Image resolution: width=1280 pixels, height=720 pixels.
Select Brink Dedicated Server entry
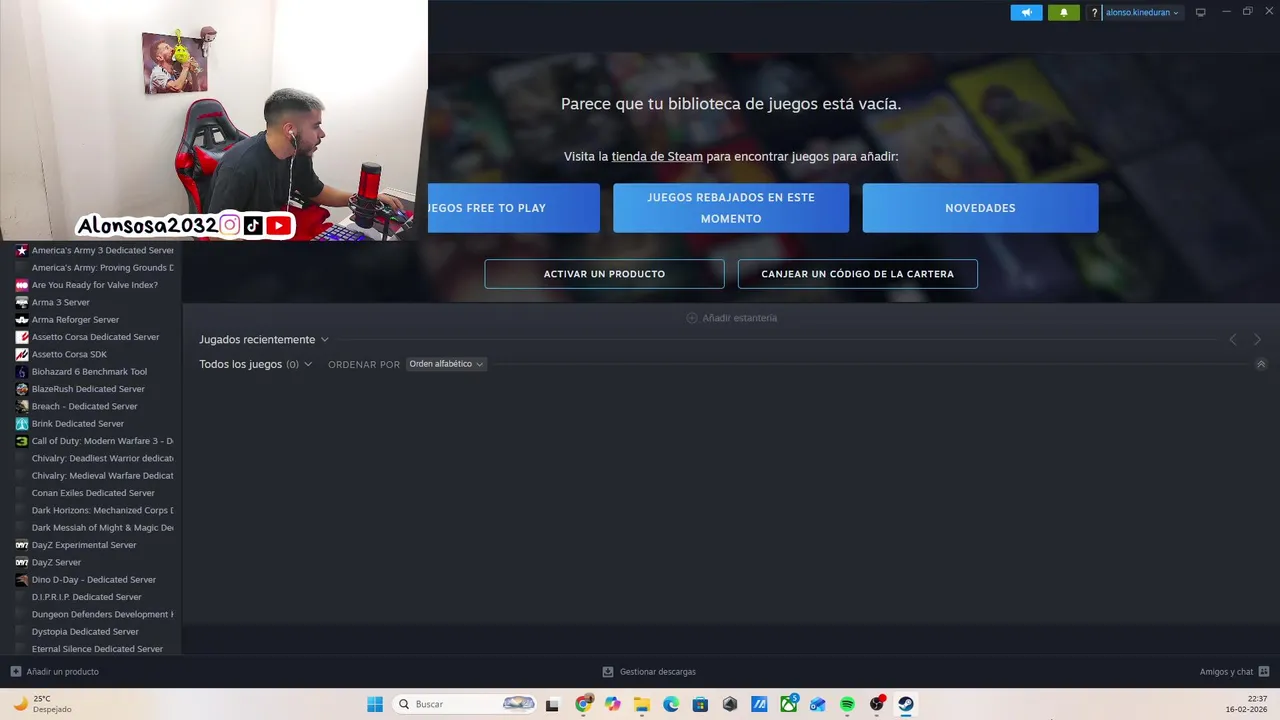pos(94,424)
